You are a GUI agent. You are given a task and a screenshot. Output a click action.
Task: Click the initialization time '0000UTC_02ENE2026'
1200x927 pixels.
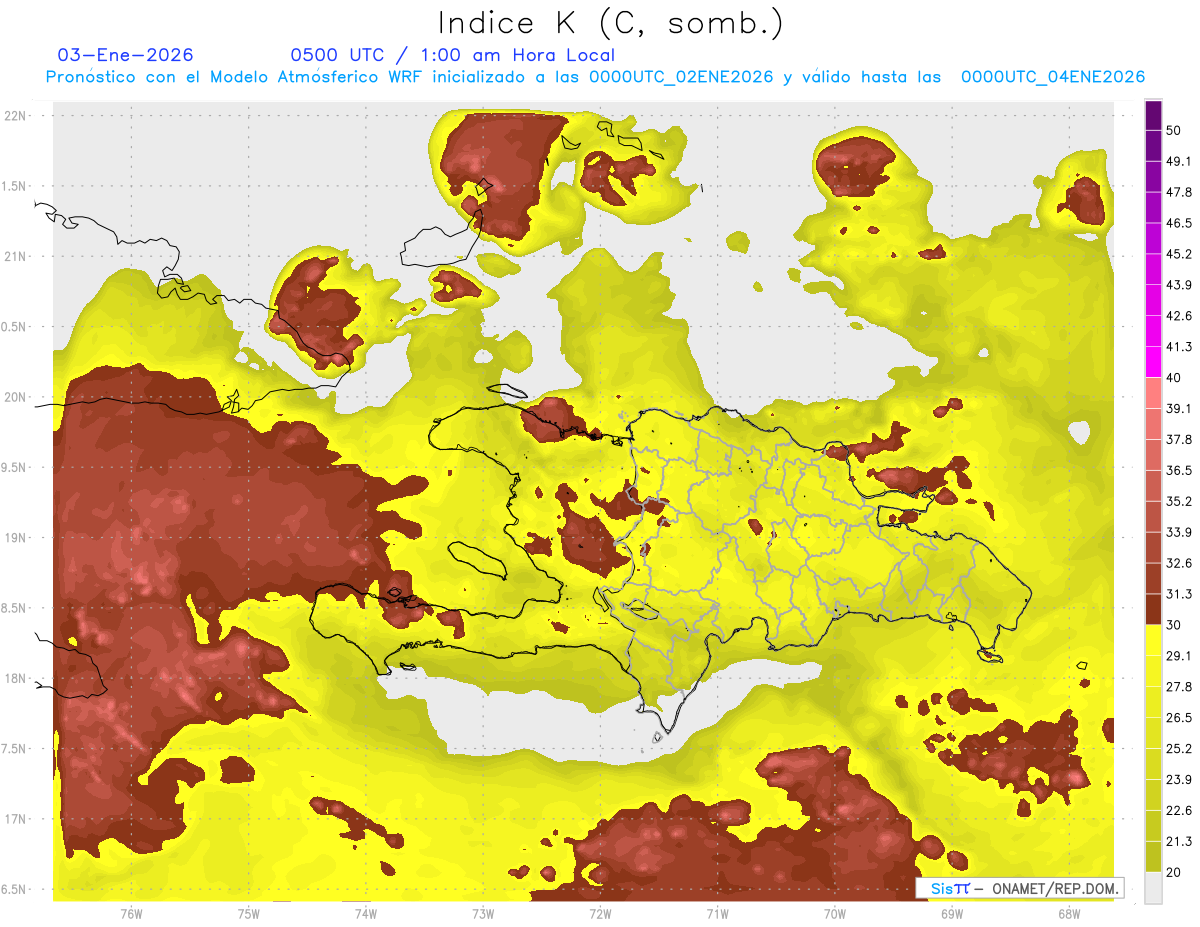point(682,77)
